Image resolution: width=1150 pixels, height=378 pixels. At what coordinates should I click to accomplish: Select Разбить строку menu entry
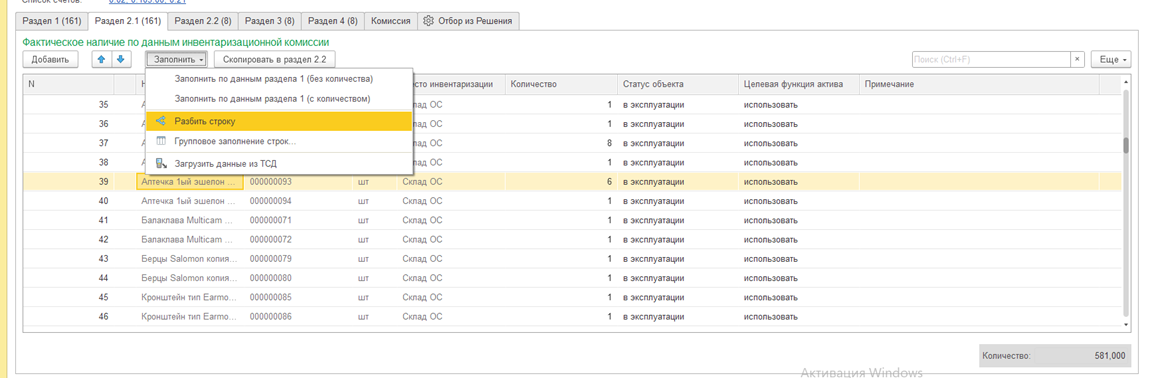(279, 121)
